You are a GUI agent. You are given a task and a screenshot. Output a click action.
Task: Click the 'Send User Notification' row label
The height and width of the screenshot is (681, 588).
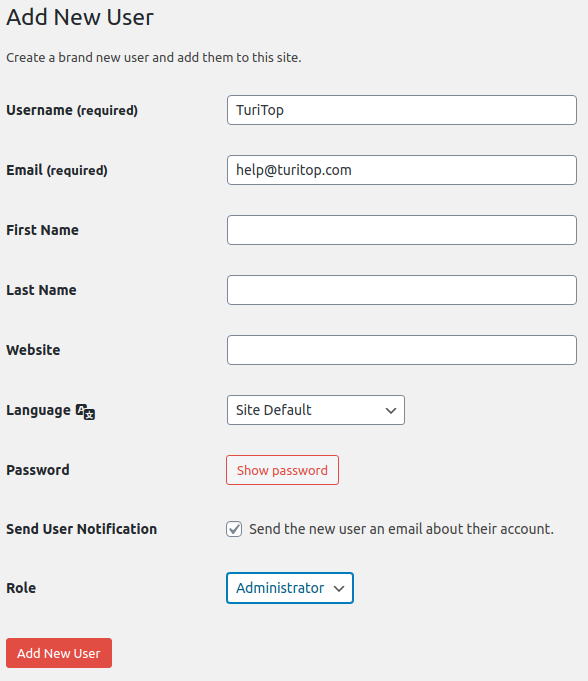pos(82,529)
